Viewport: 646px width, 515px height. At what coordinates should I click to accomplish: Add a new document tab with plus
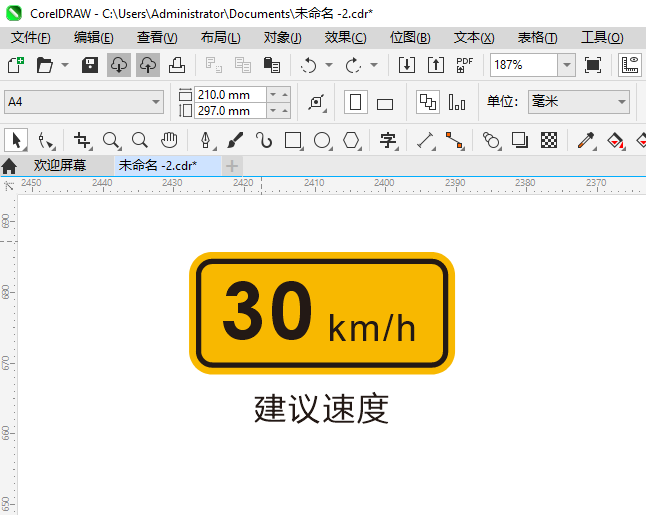[x=232, y=166]
